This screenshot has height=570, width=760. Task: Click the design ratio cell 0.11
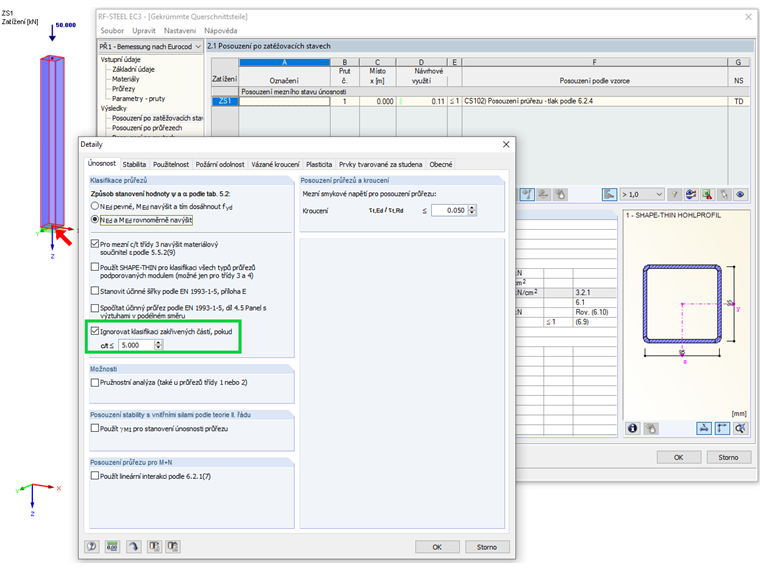coord(421,101)
